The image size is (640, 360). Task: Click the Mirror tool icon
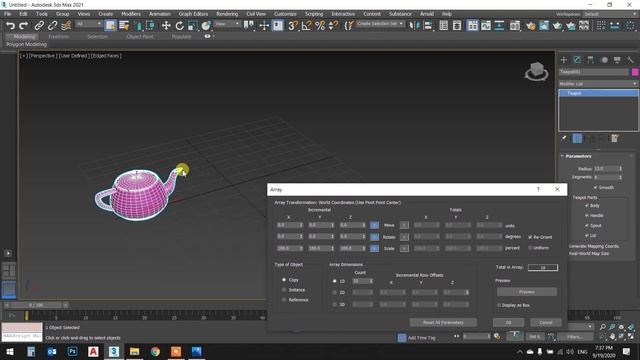[414, 26]
